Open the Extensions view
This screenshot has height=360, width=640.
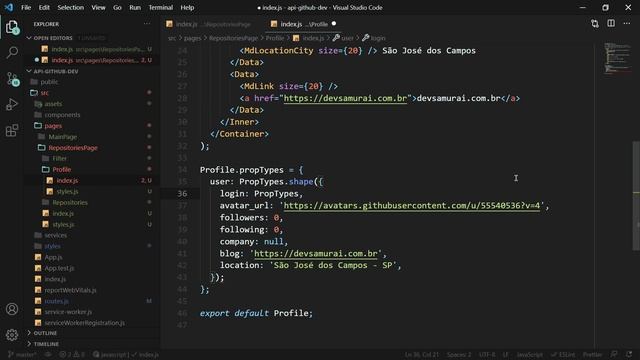point(12,131)
